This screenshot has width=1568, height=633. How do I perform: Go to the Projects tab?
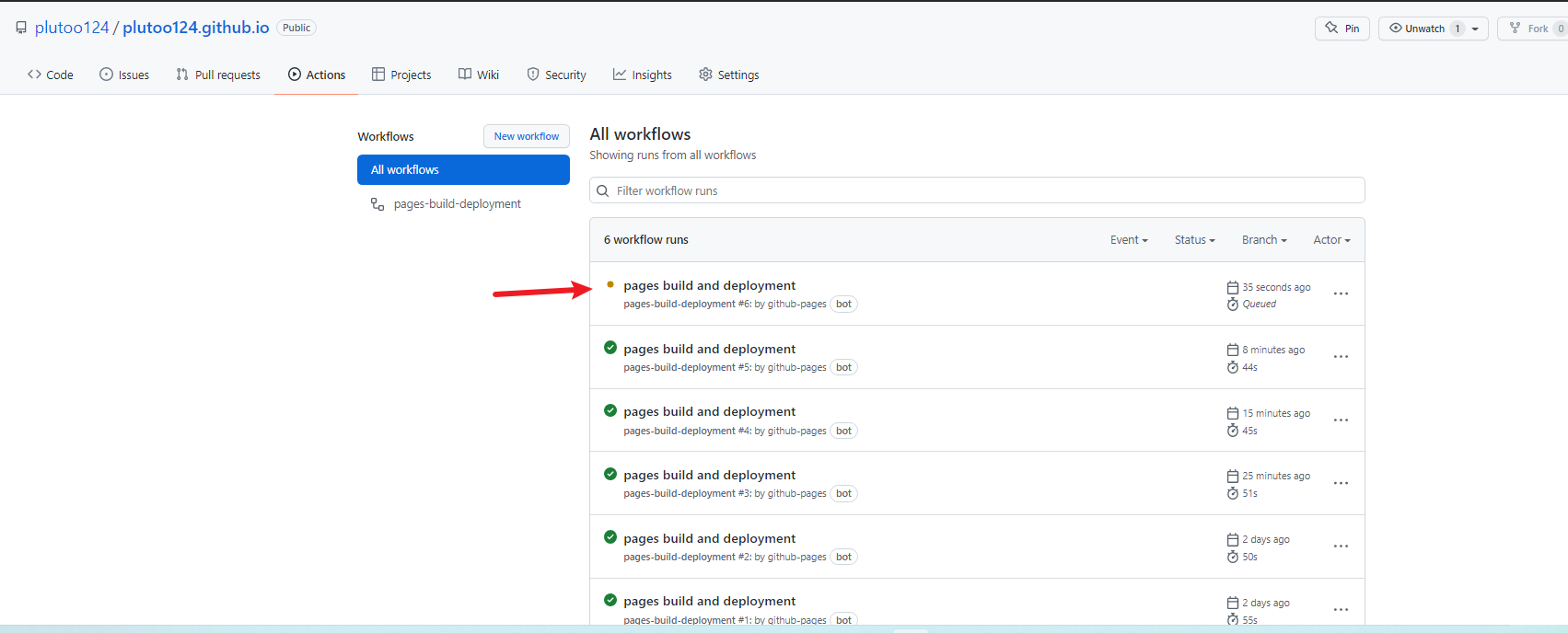click(401, 75)
